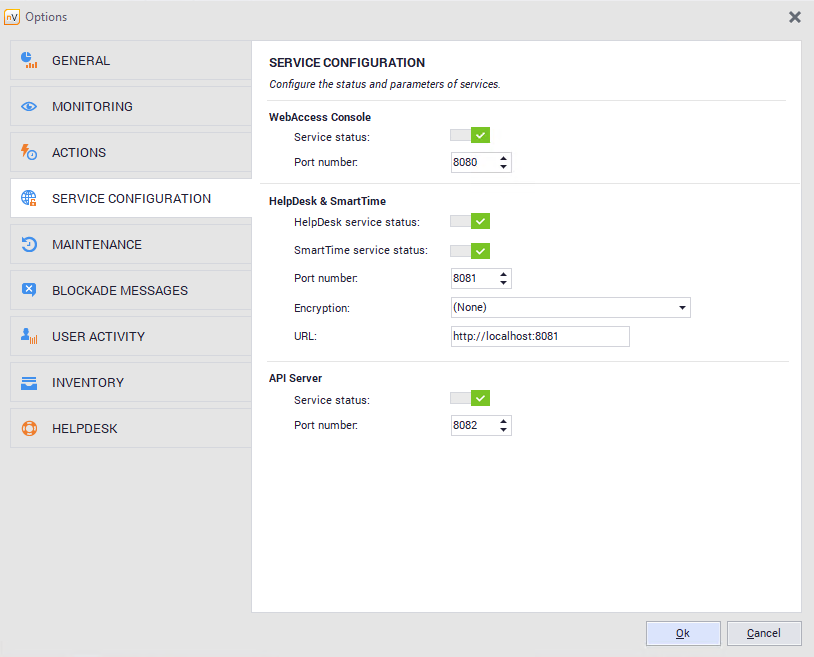Toggle SmartTime service status switch
814x657 pixels.
click(470, 250)
